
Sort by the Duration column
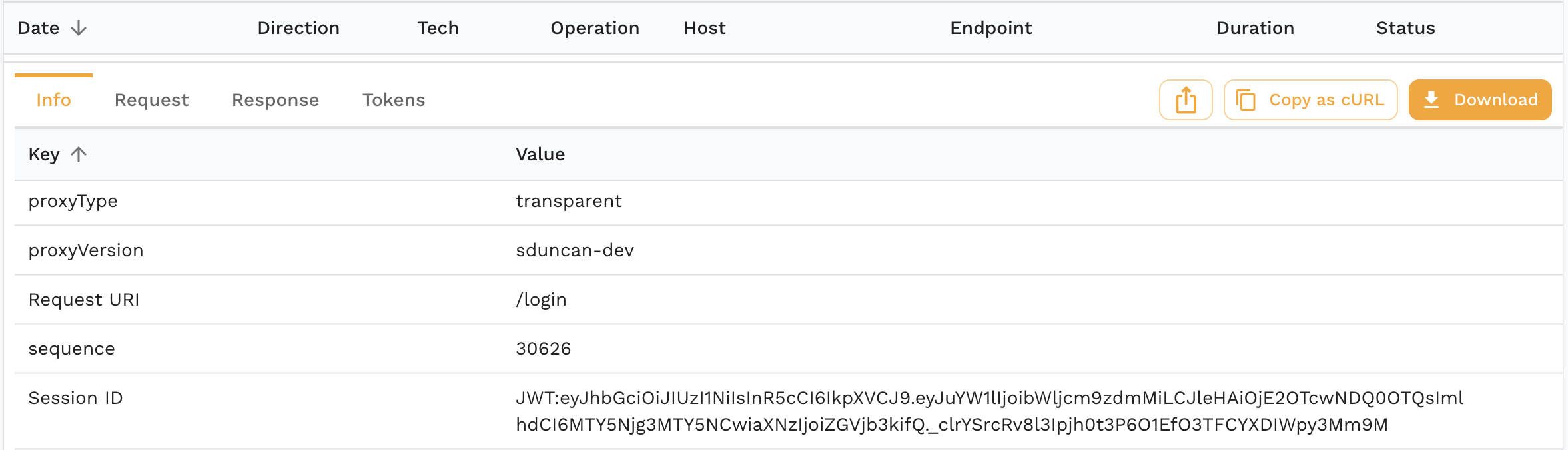click(x=1256, y=28)
